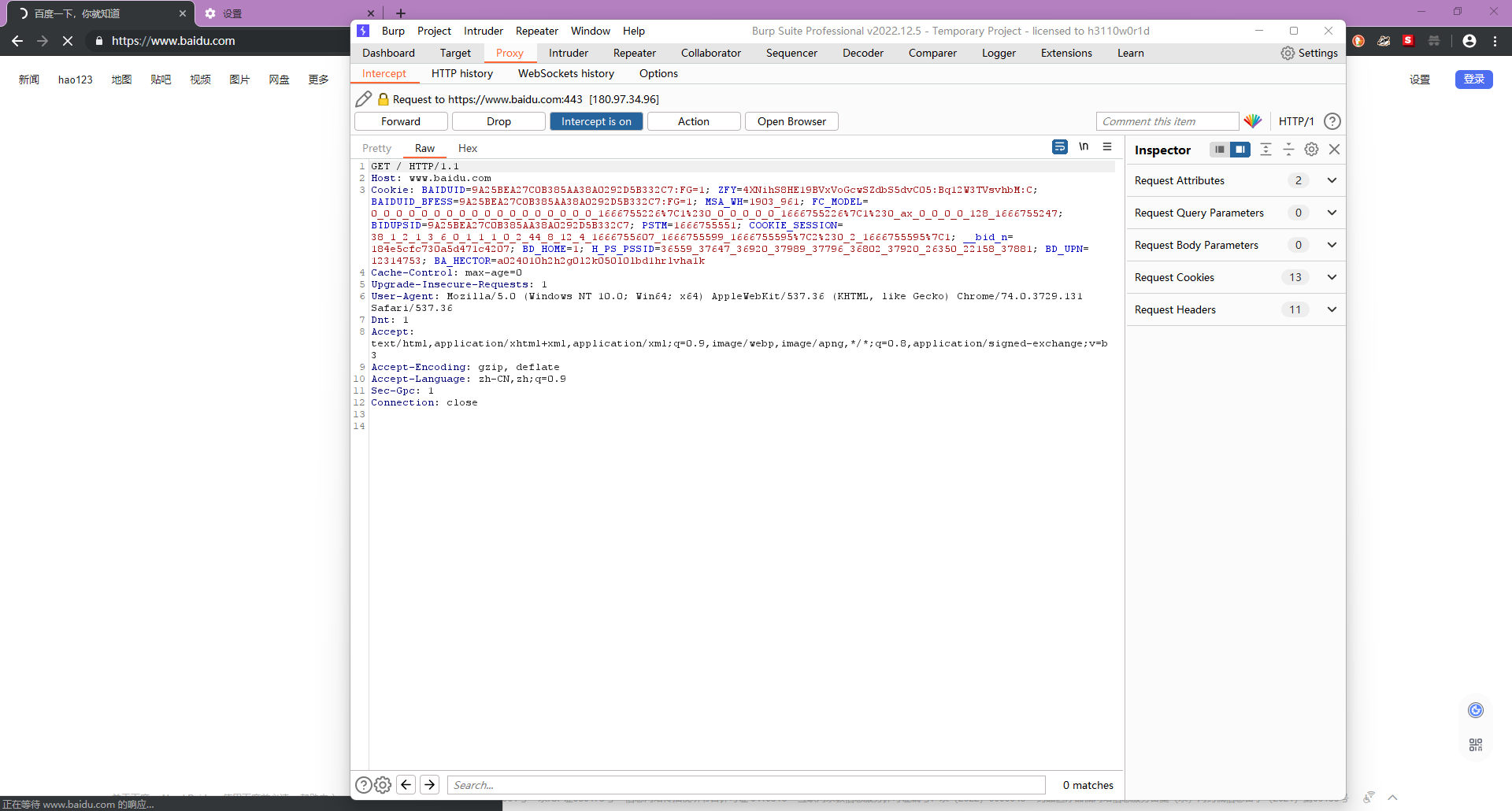Switch to Decoder tab
Screen dimensions: 1512x811
863,53
